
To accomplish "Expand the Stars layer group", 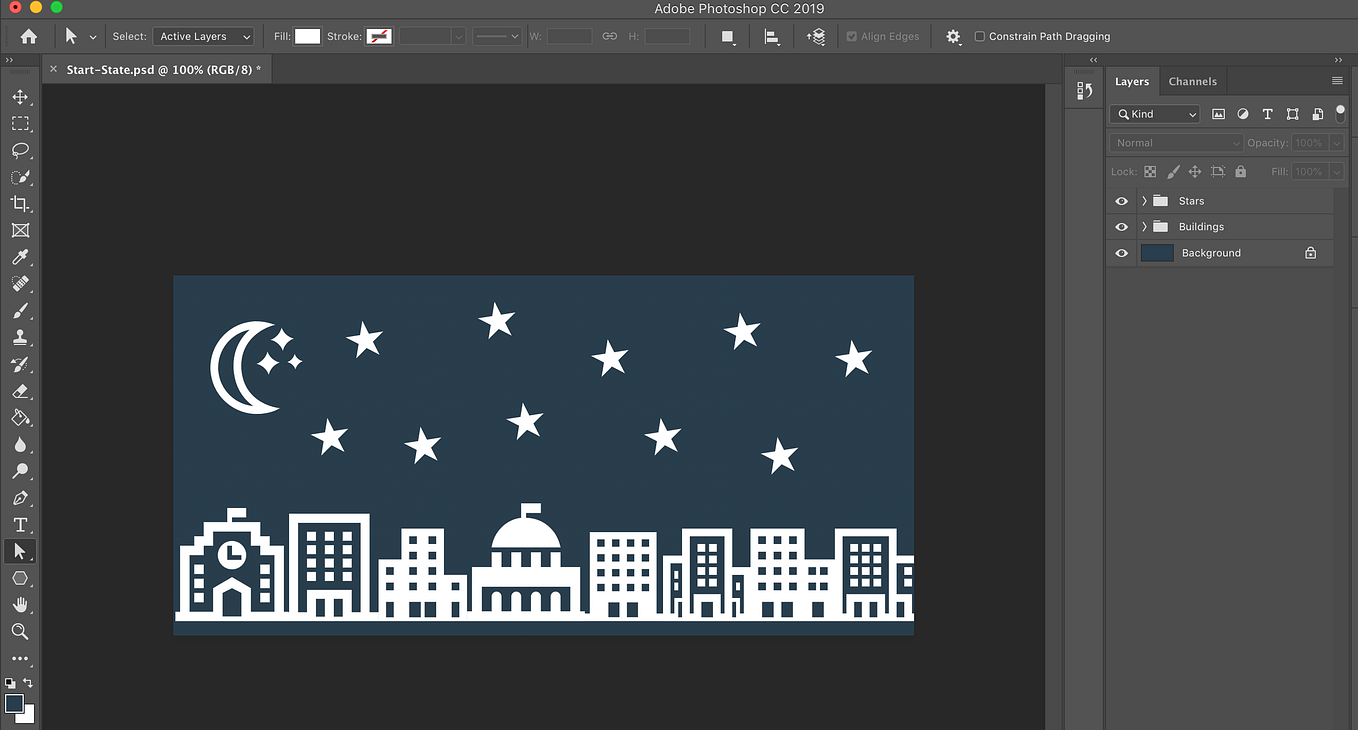I will click(x=1144, y=201).
